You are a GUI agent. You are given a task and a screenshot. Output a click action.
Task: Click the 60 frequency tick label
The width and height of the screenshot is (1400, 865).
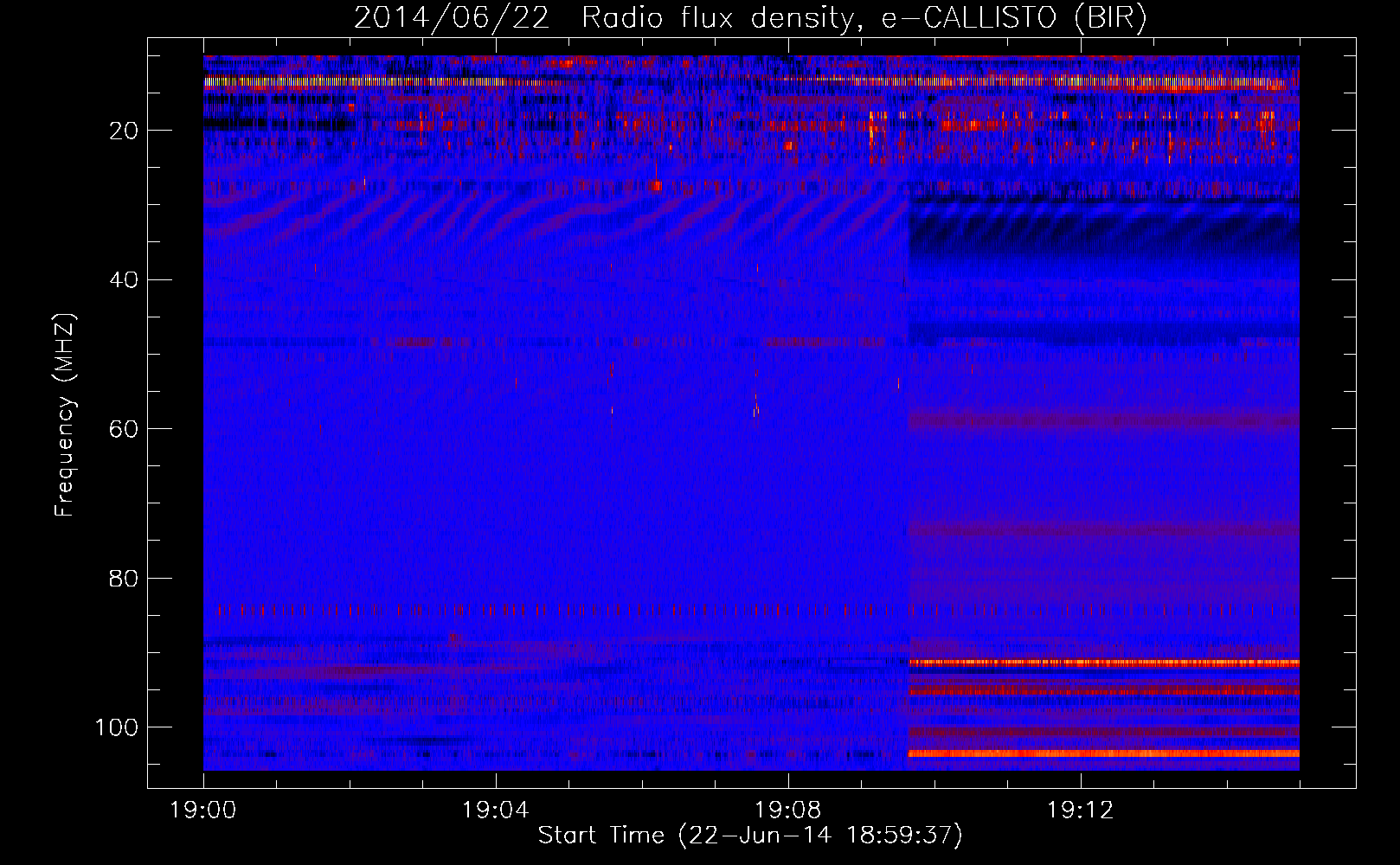click(125, 429)
